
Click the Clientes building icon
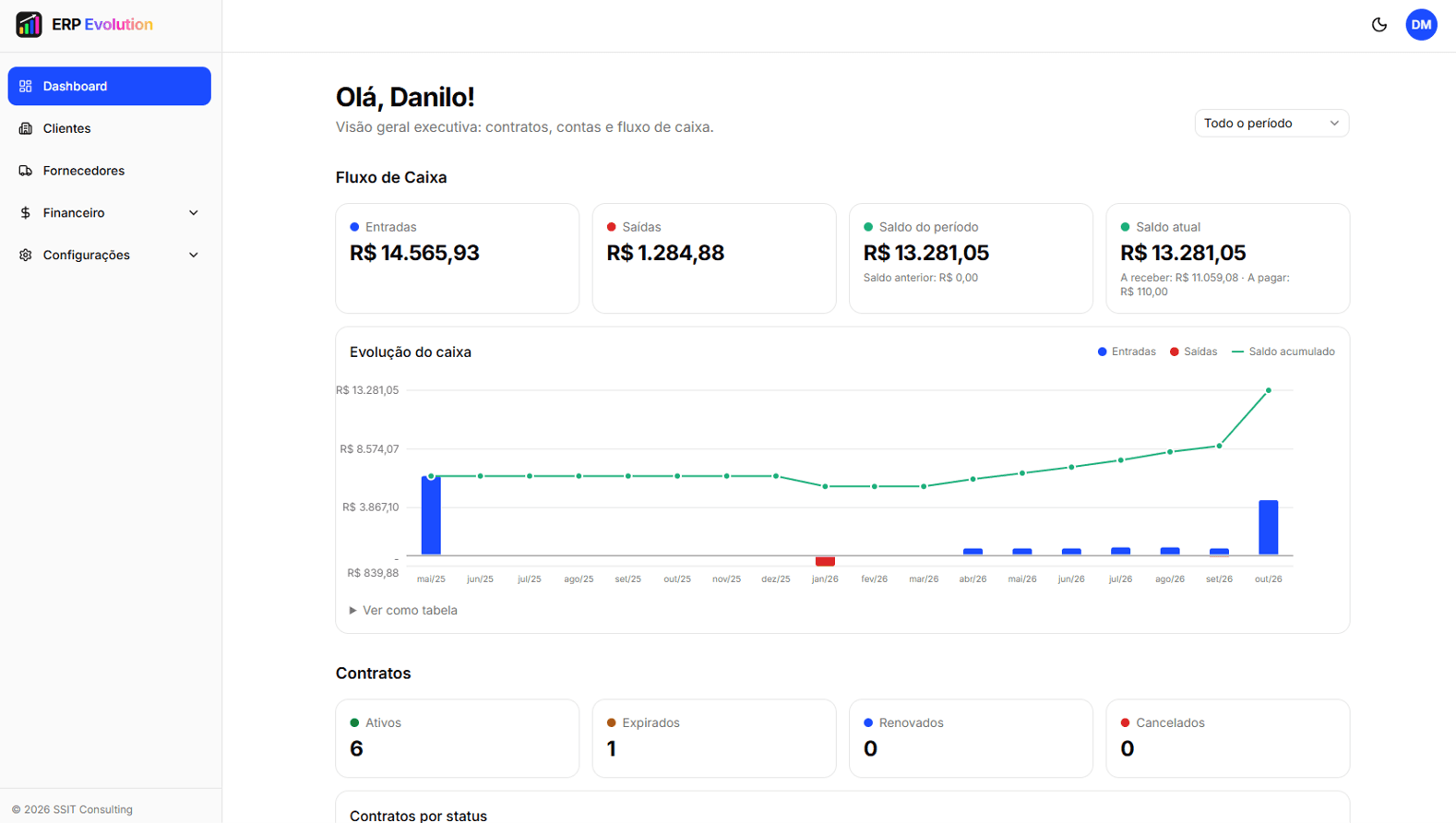[x=26, y=128]
